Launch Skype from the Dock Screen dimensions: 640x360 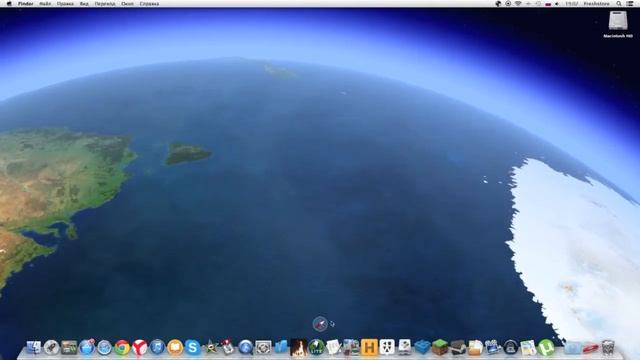pyautogui.click(x=192, y=347)
